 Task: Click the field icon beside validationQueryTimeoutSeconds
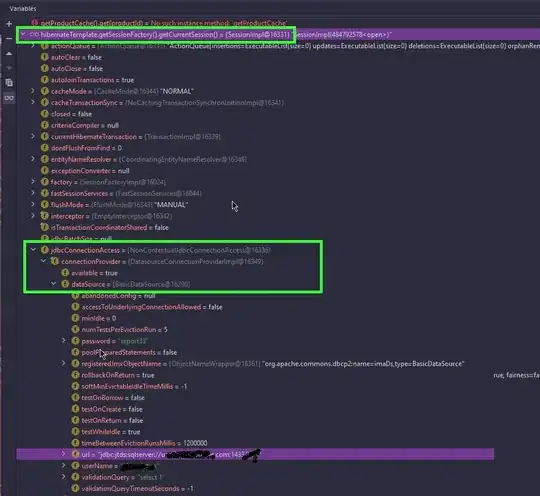pos(75,488)
